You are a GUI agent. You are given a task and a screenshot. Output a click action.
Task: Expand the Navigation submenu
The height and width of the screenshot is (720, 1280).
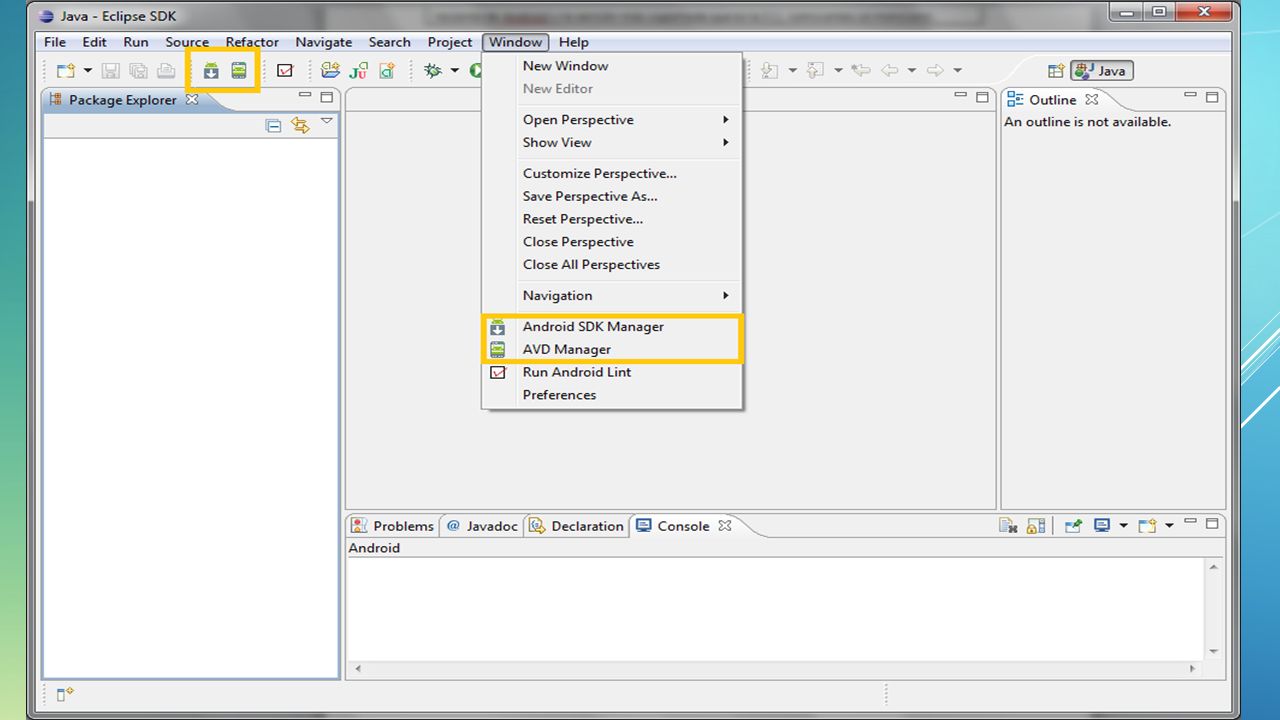612,295
